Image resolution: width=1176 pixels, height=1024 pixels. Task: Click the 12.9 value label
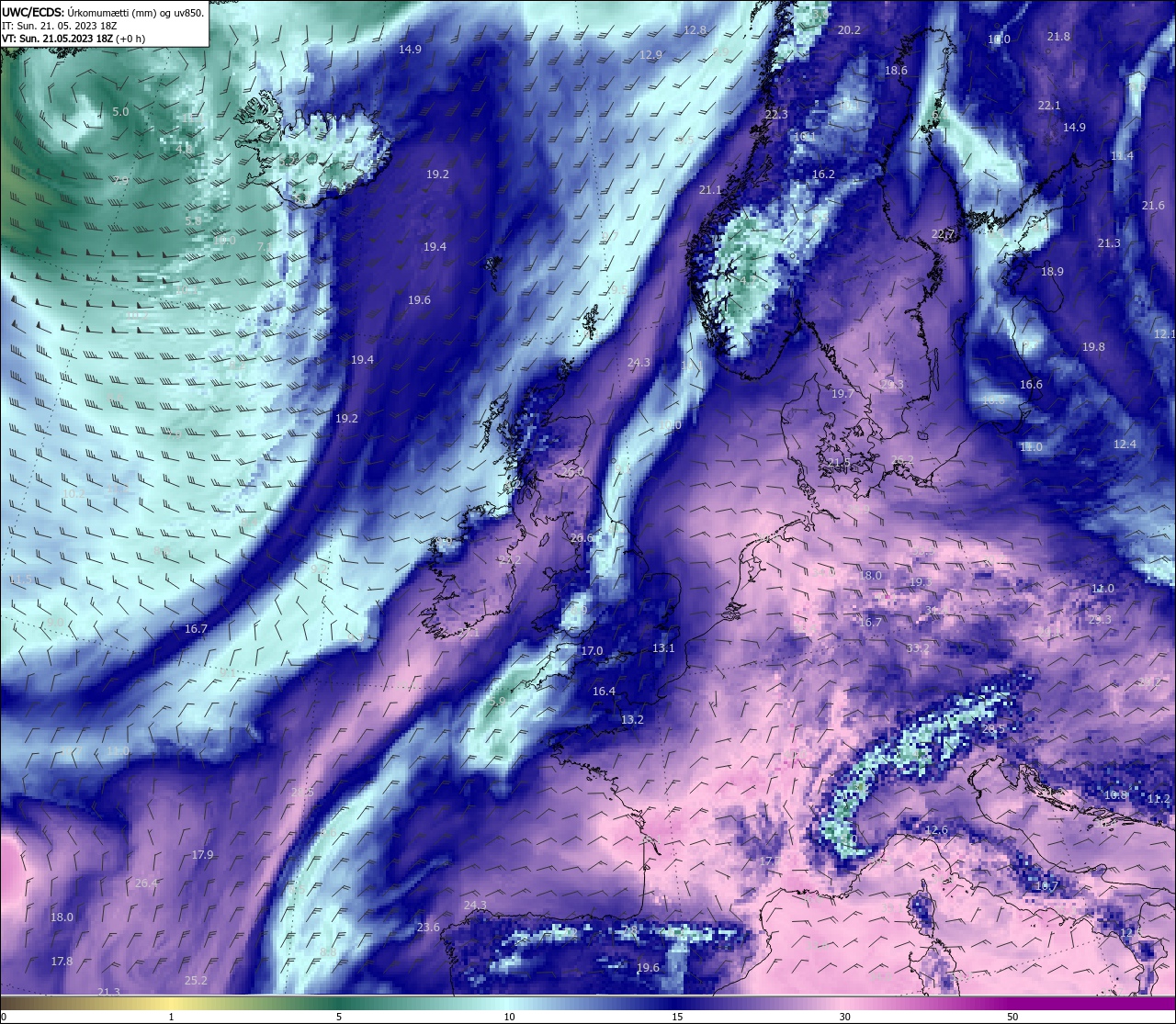[x=650, y=55]
